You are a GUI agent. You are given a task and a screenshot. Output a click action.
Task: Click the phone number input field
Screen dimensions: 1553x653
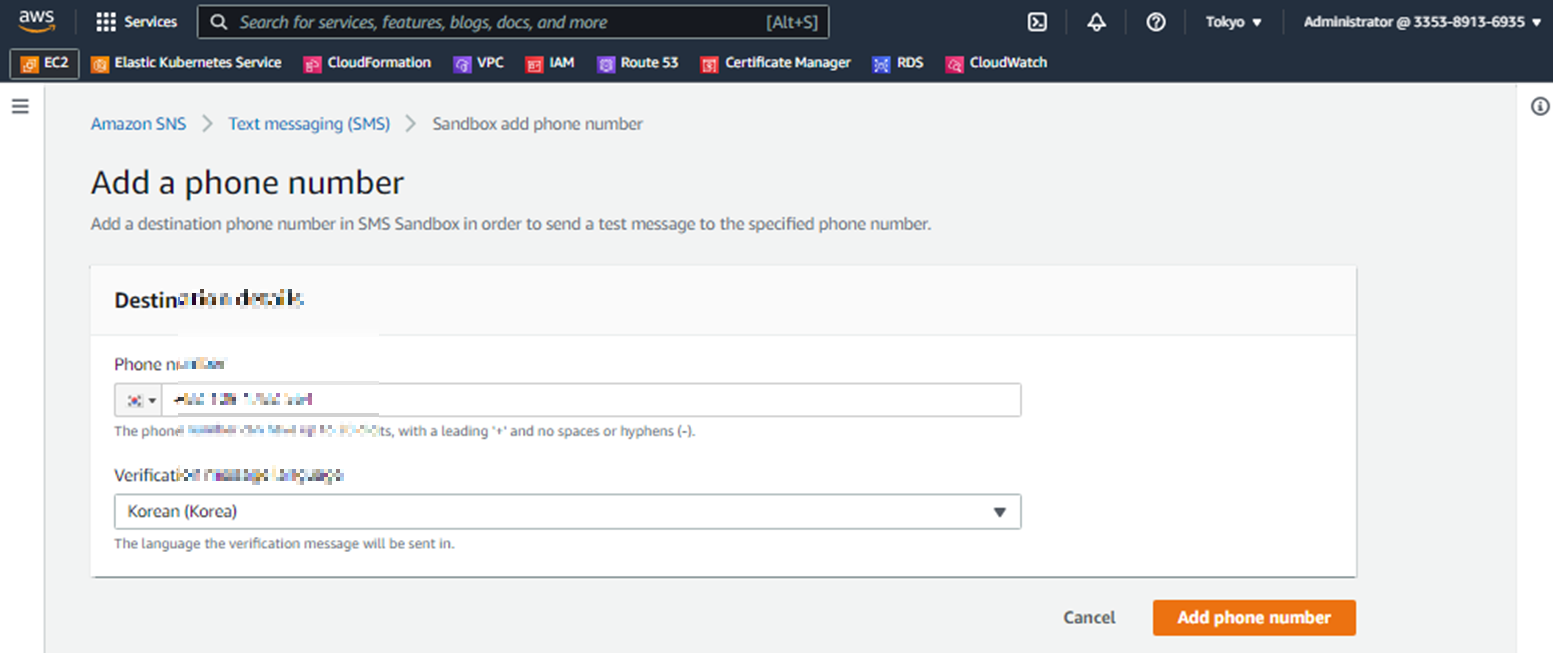(591, 400)
